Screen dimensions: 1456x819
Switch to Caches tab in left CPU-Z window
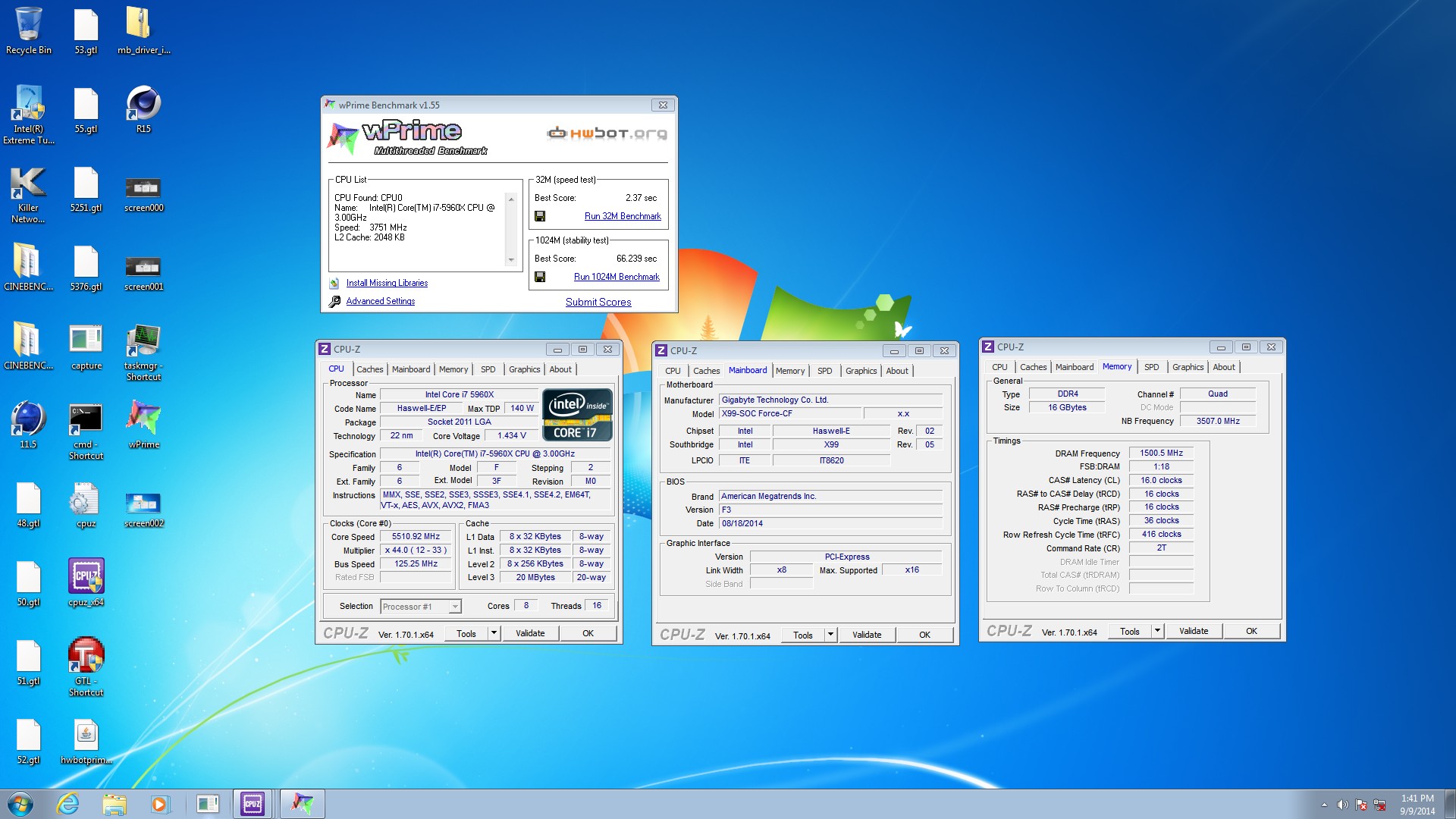click(x=370, y=369)
